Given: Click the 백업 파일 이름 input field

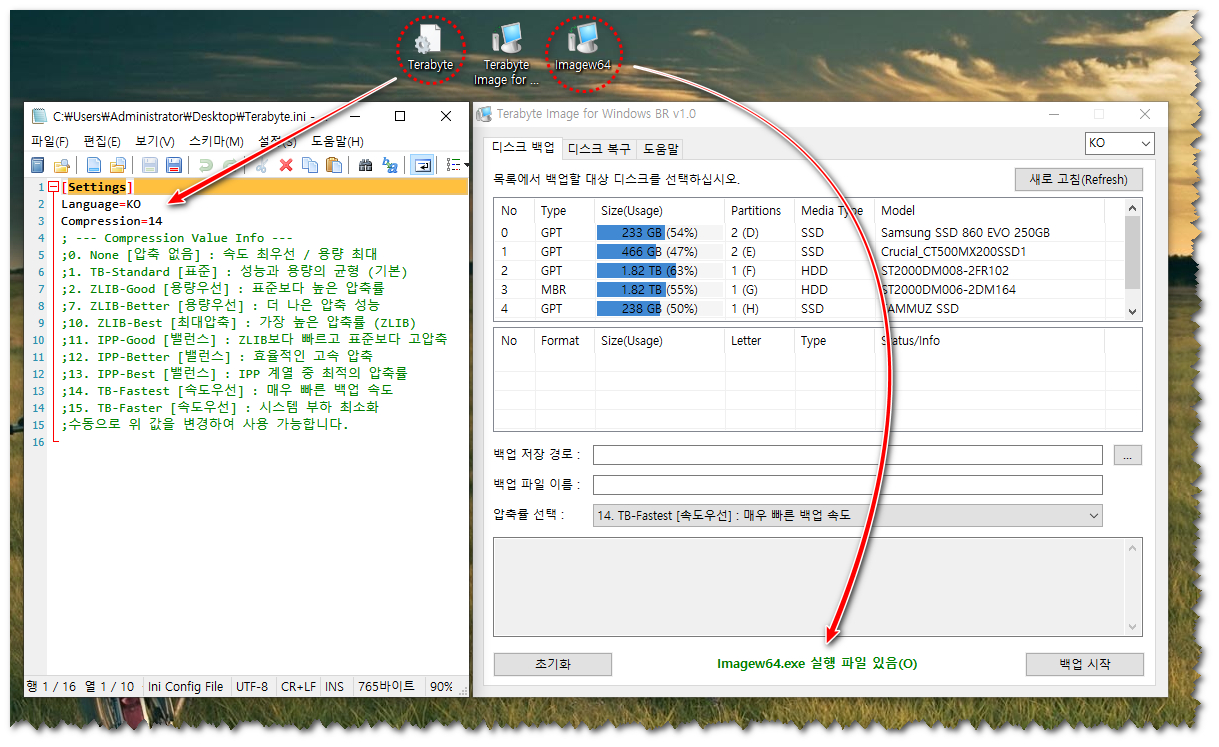Looking at the screenshot, I should click(x=847, y=485).
